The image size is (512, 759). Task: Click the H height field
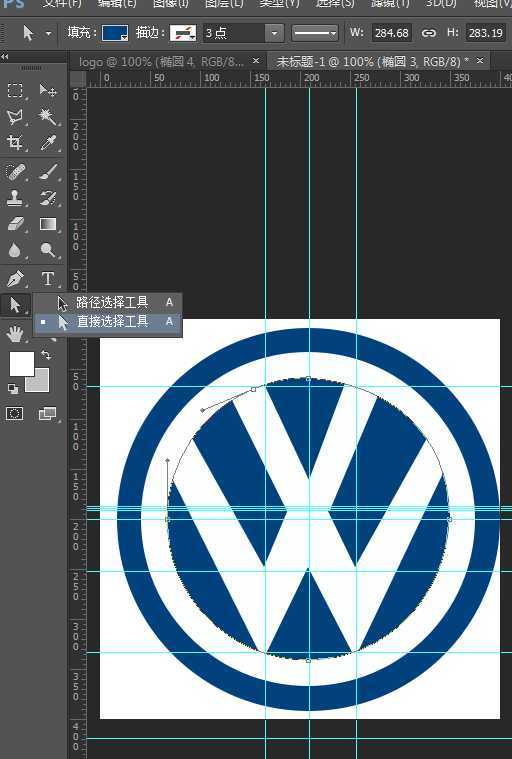[x=485, y=33]
